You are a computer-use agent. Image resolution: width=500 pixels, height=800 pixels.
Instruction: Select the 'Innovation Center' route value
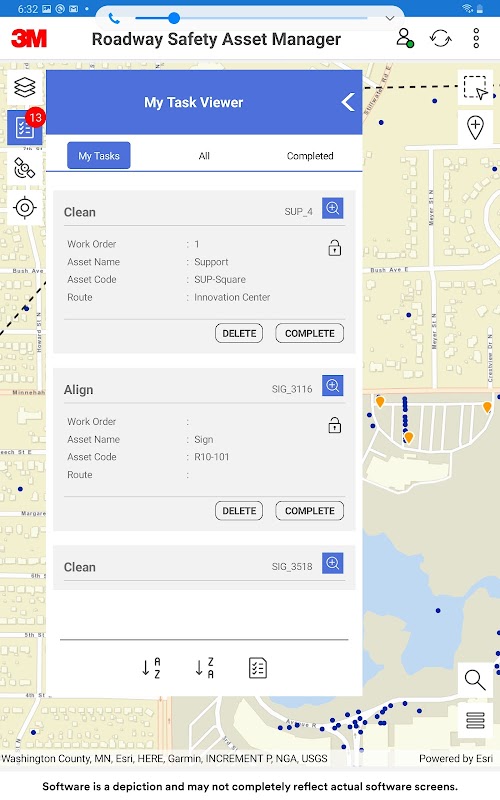(x=232, y=297)
